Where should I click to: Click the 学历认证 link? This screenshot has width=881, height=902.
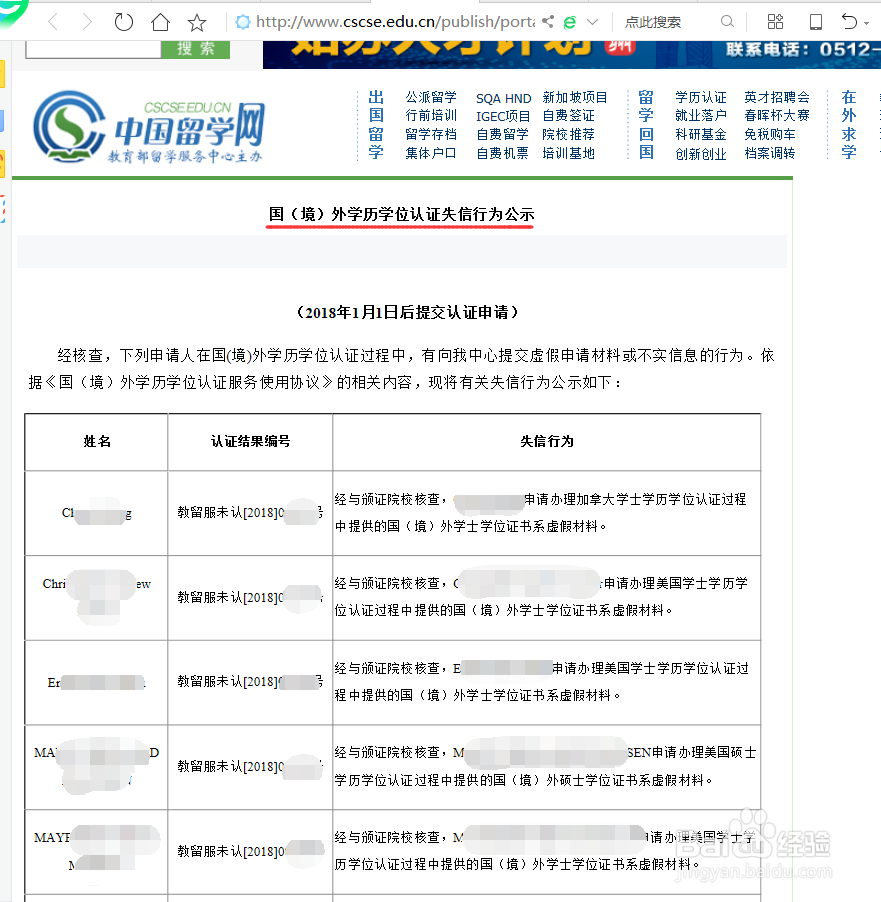tap(701, 97)
